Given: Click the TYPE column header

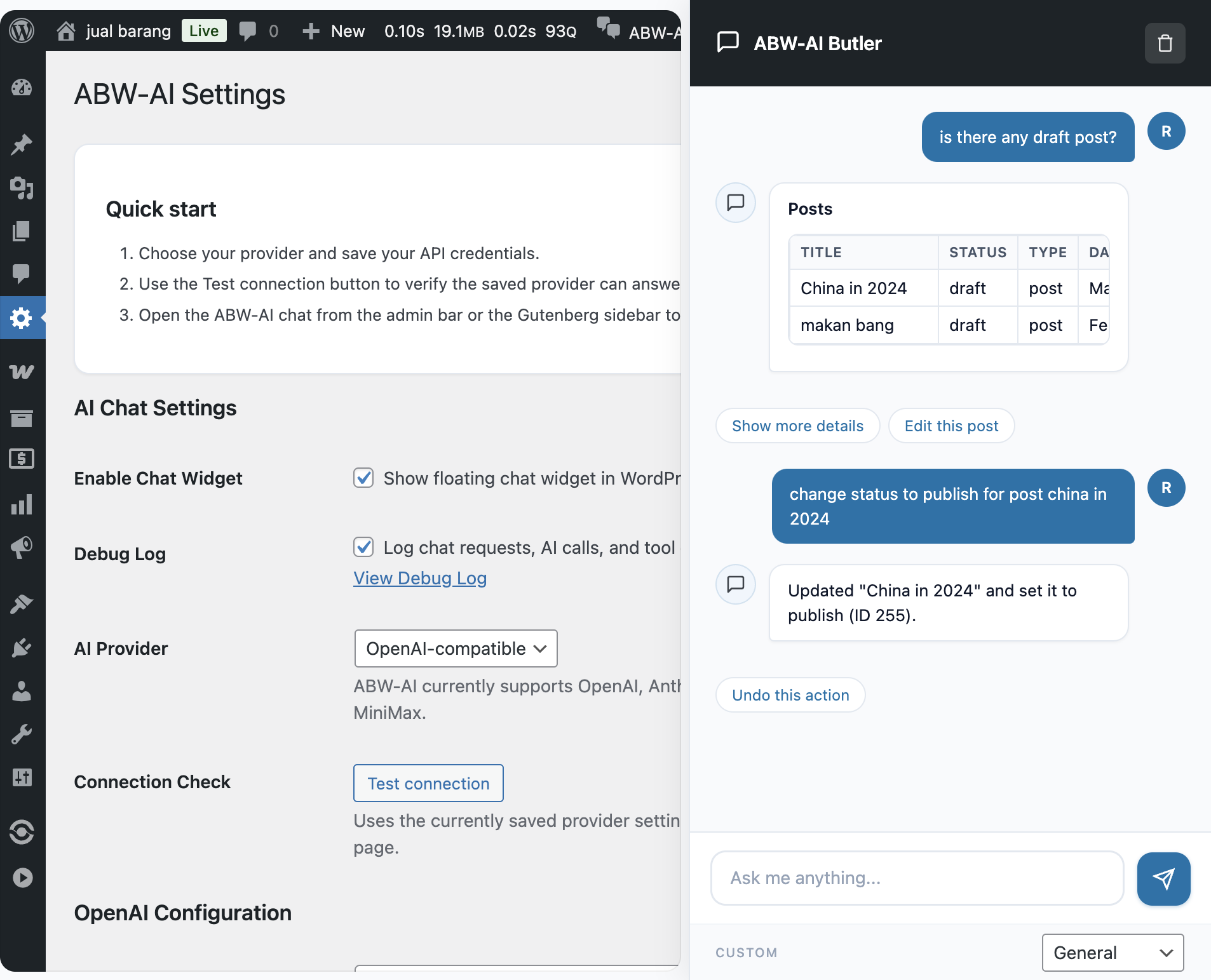Looking at the screenshot, I should pos(1048,252).
